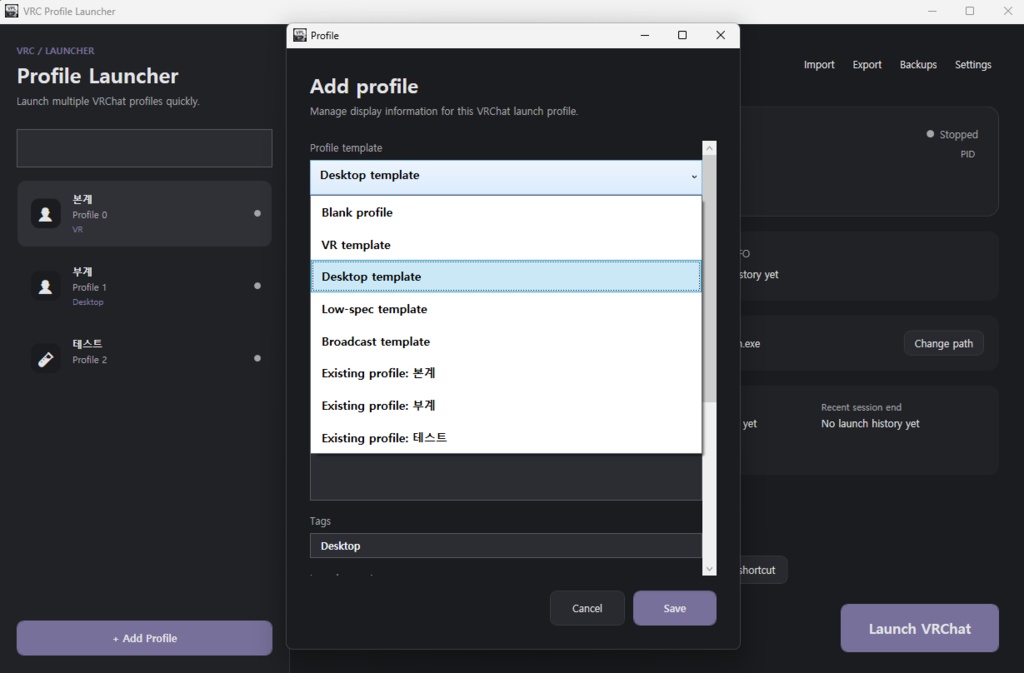
Task: Select the 본계 Profile 0 card
Action: (144, 213)
